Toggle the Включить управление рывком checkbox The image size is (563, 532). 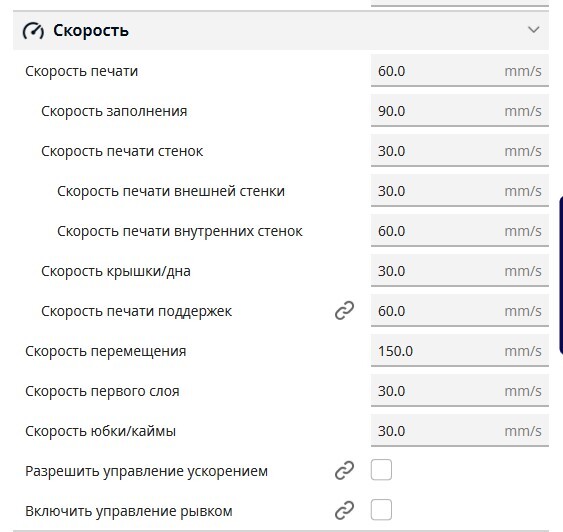(x=381, y=510)
